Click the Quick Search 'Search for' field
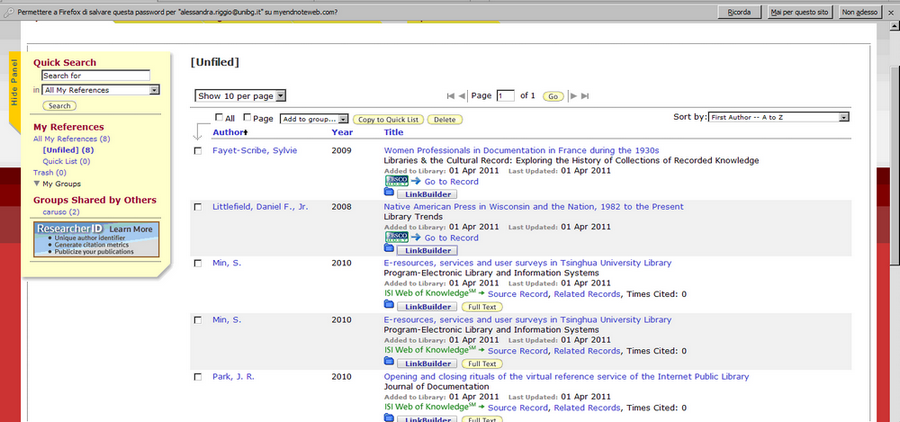Screen dimensions: 900x422 95,76
